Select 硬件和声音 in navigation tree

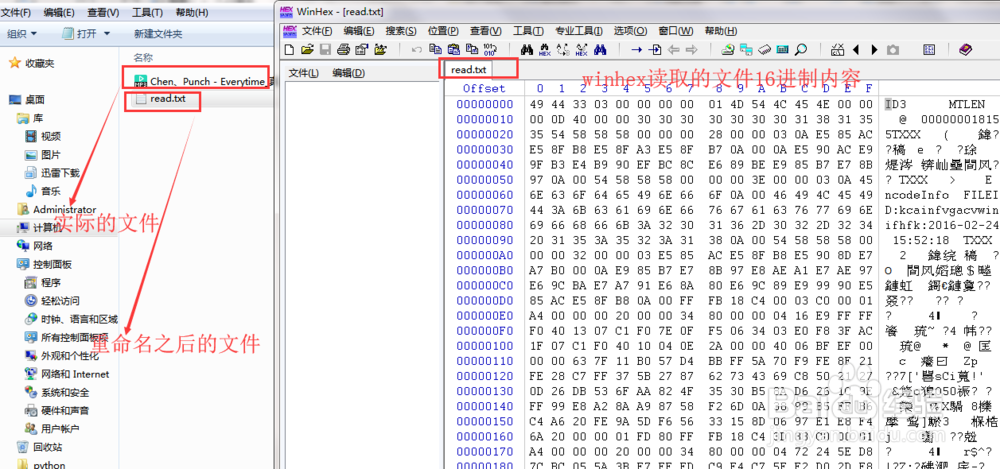click(57, 410)
